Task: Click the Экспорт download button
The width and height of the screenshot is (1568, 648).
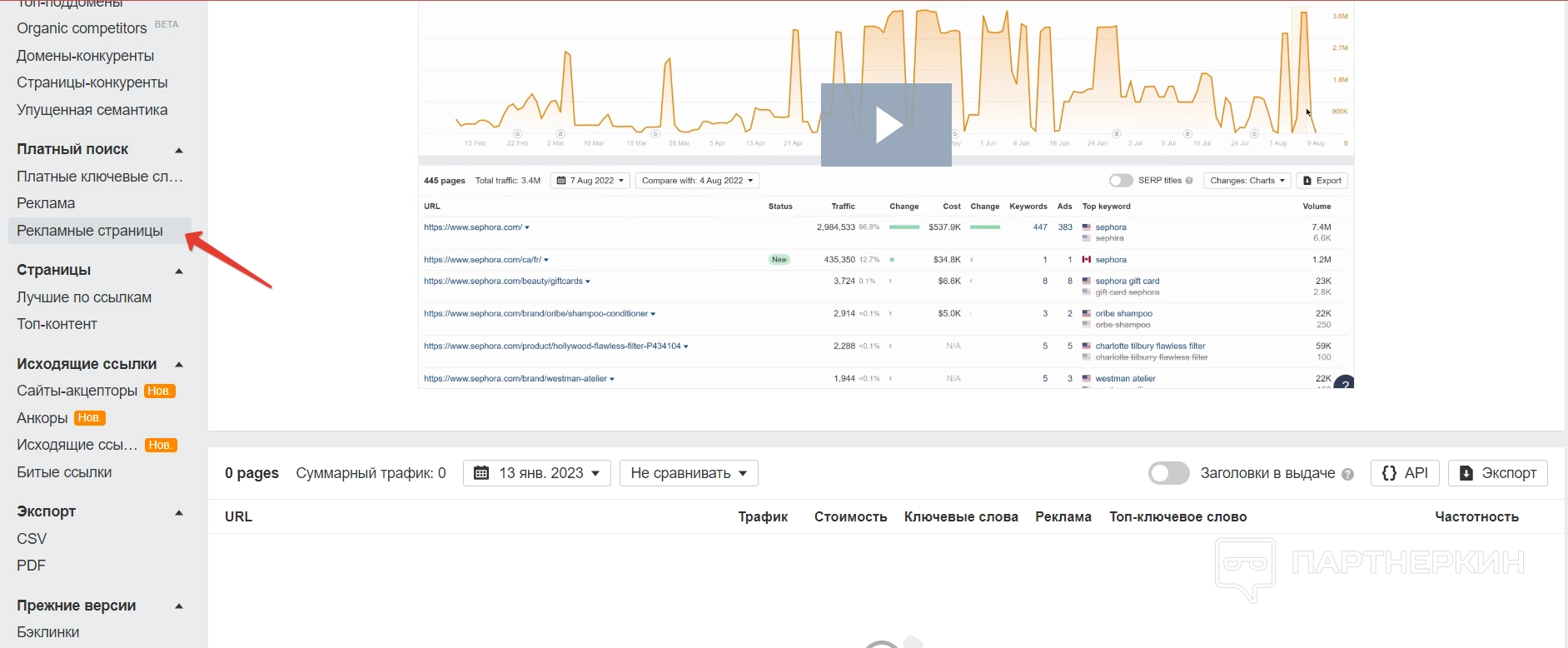Action: click(1497, 473)
